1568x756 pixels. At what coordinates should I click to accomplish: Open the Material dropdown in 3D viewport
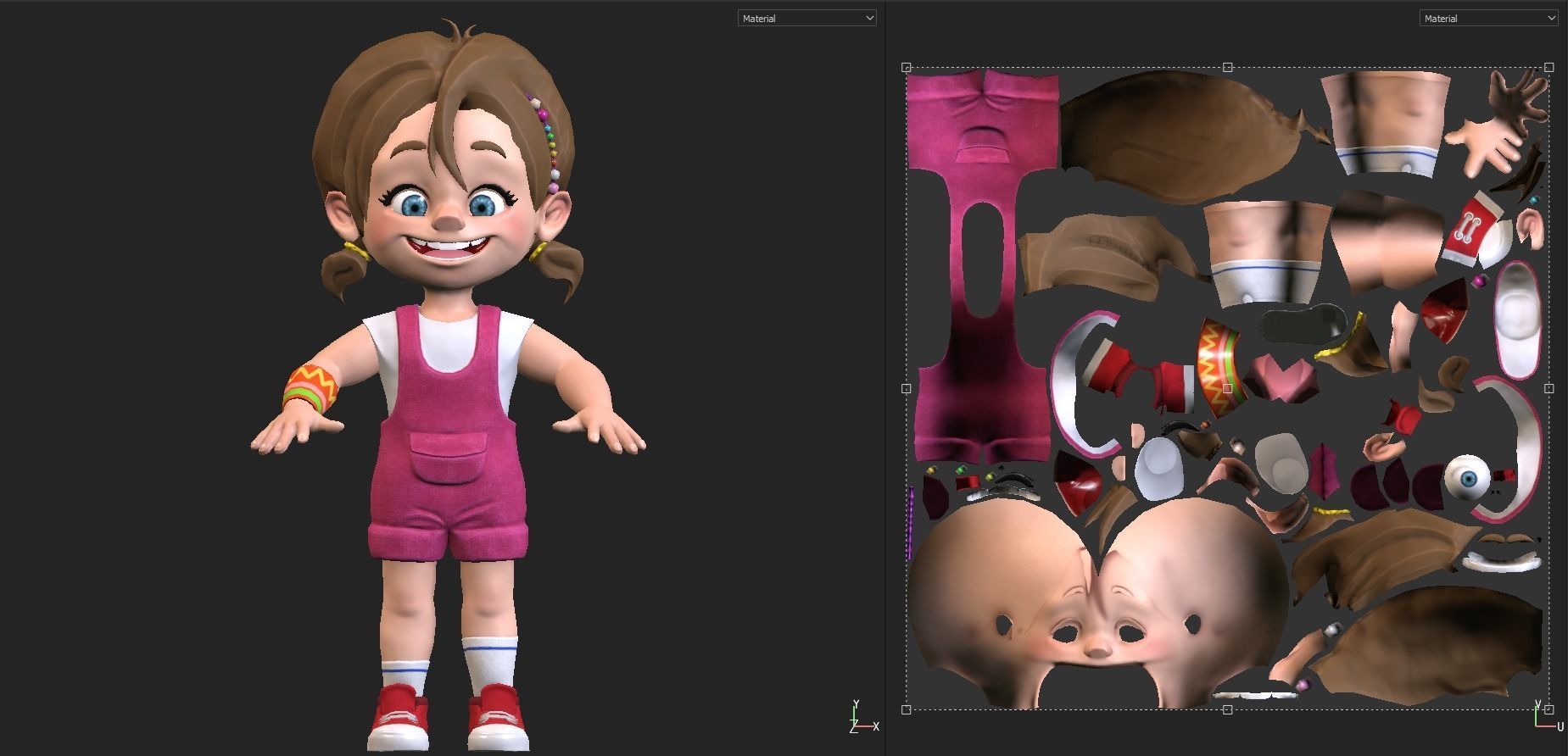pyautogui.click(x=806, y=18)
